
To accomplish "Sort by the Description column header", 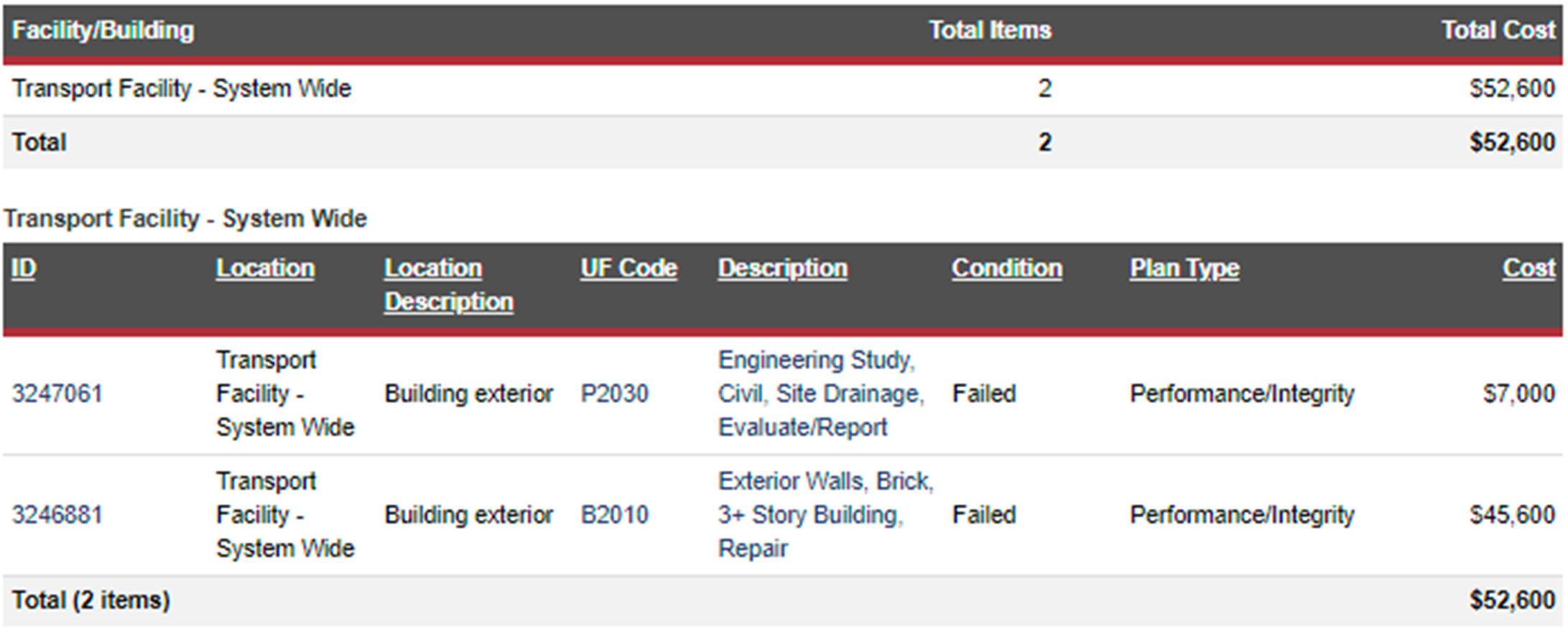I will [x=782, y=269].
